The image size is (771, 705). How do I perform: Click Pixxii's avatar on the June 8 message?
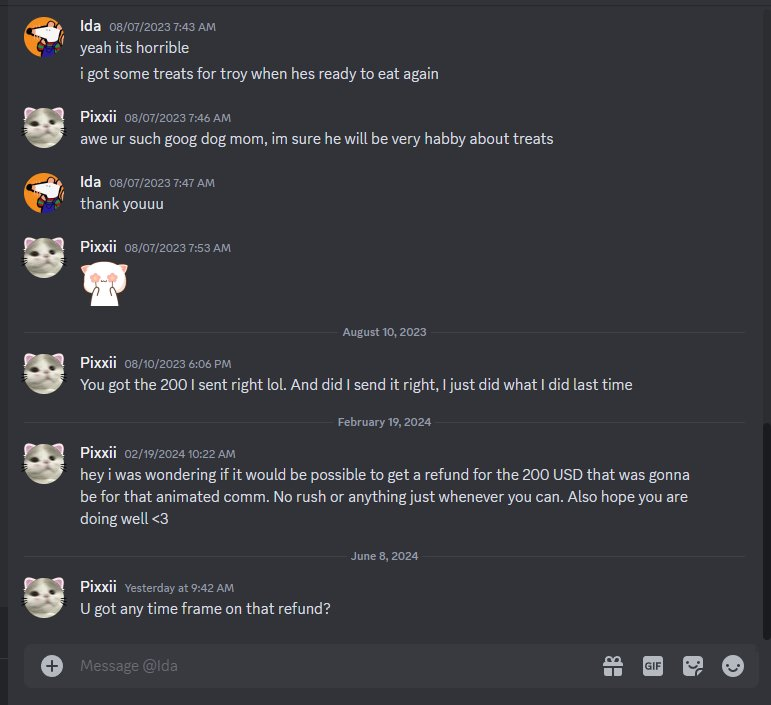point(44,597)
